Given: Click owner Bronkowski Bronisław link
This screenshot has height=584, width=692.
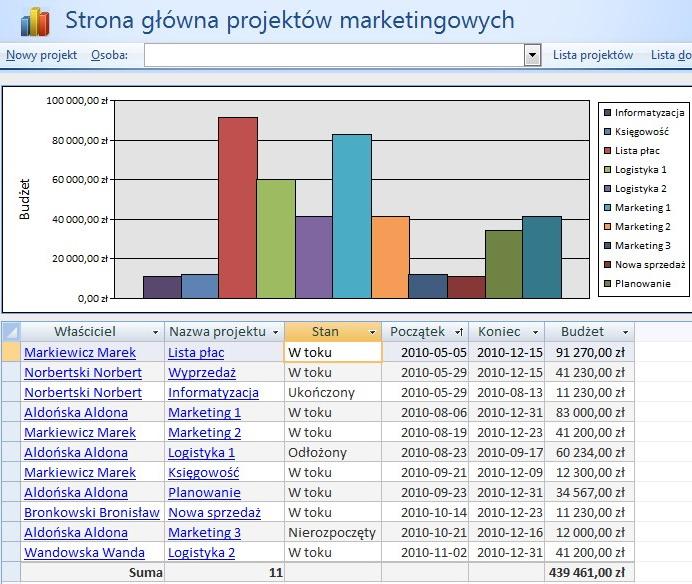Looking at the screenshot, I should click(92, 512).
